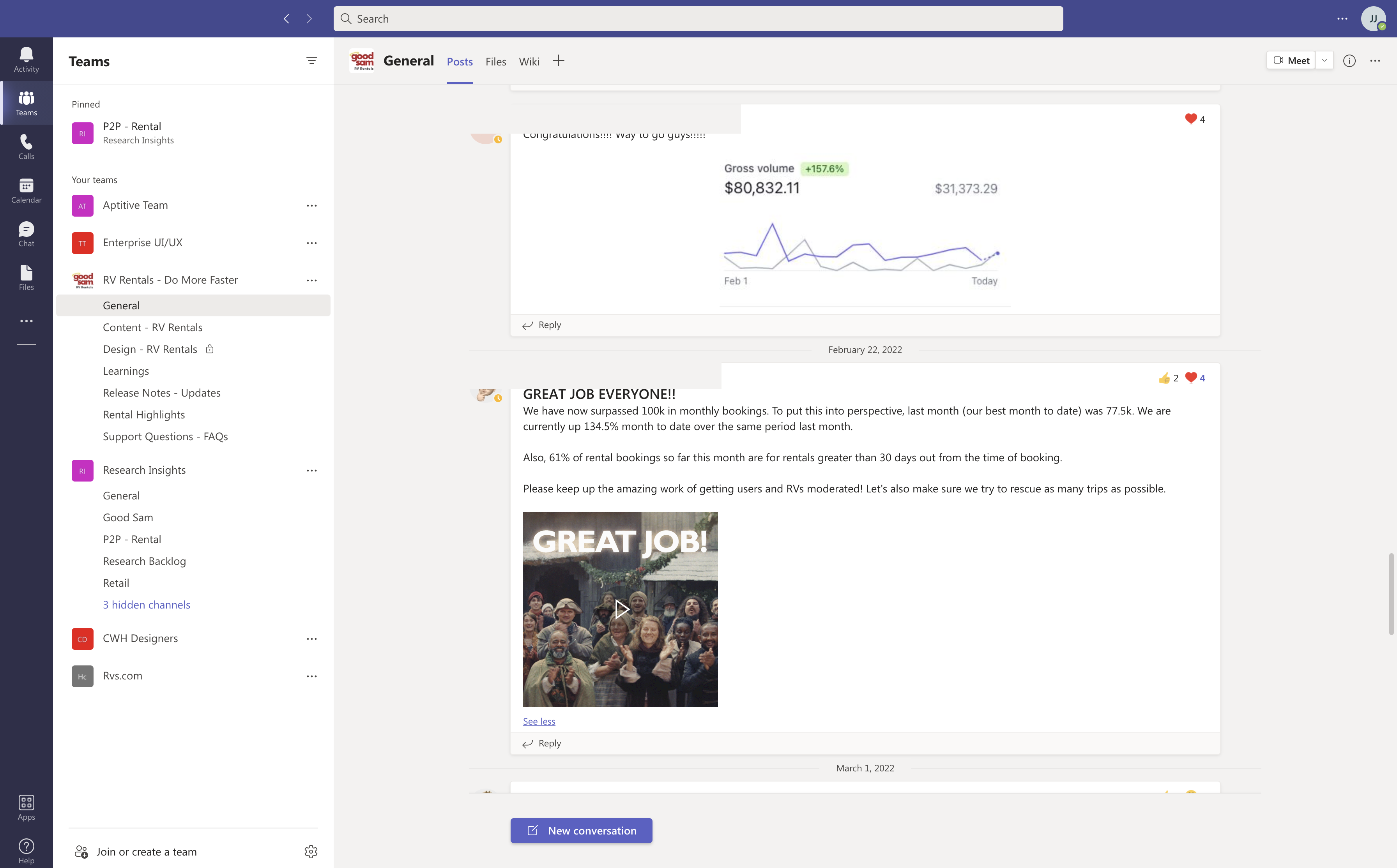Reply to the GREAT JOB EVERYONE post
1397x868 pixels.
pyautogui.click(x=541, y=743)
